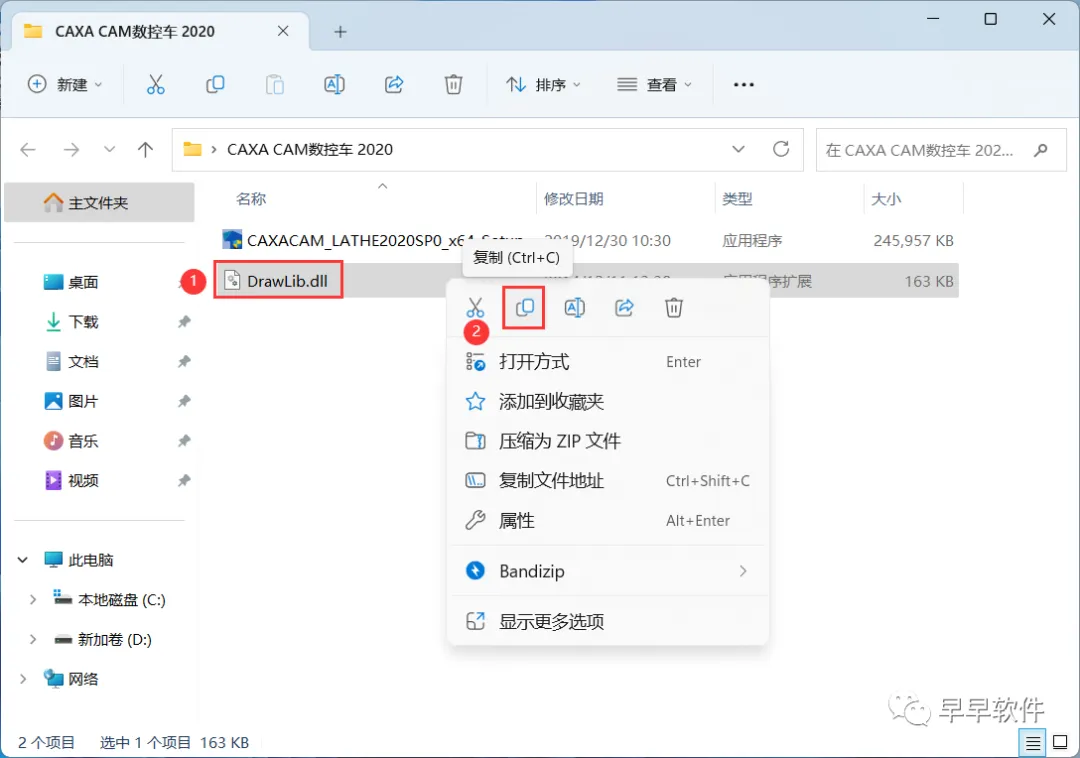Click the Copy icon in the top toolbar
Image resolution: width=1080 pixels, height=758 pixels.
tap(215, 85)
